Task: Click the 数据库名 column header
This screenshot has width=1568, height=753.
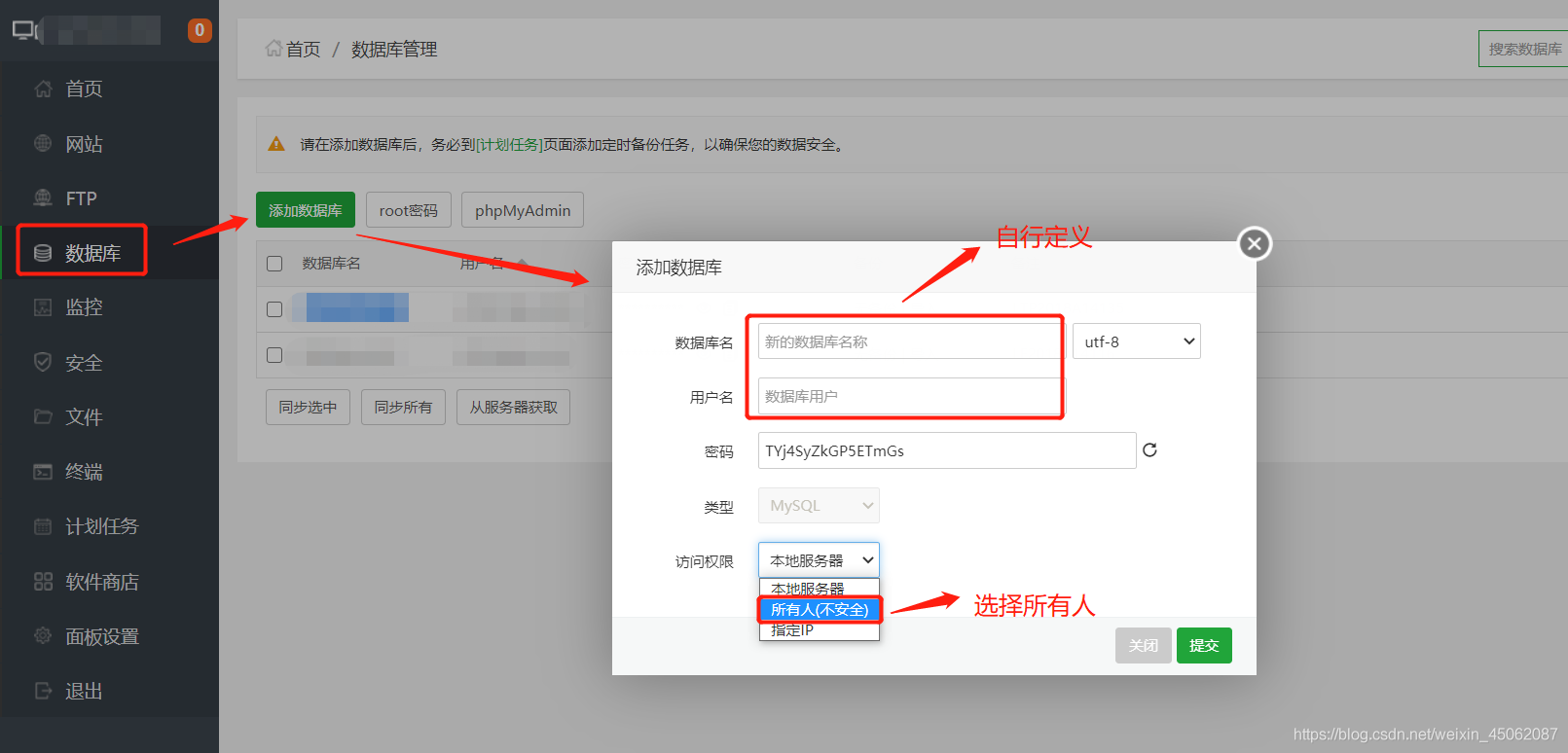Action: (331, 264)
